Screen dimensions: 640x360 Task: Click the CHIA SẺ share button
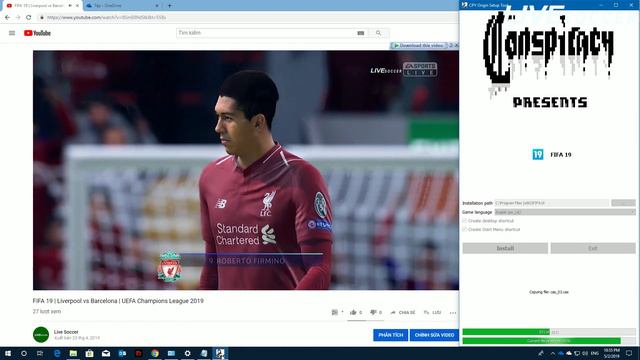point(402,312)
